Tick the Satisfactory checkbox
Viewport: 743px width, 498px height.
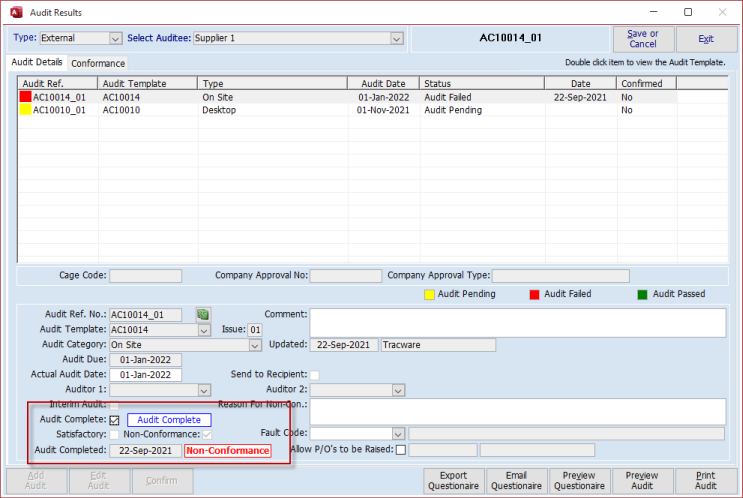pyautogui.click(x=114, y=435)
